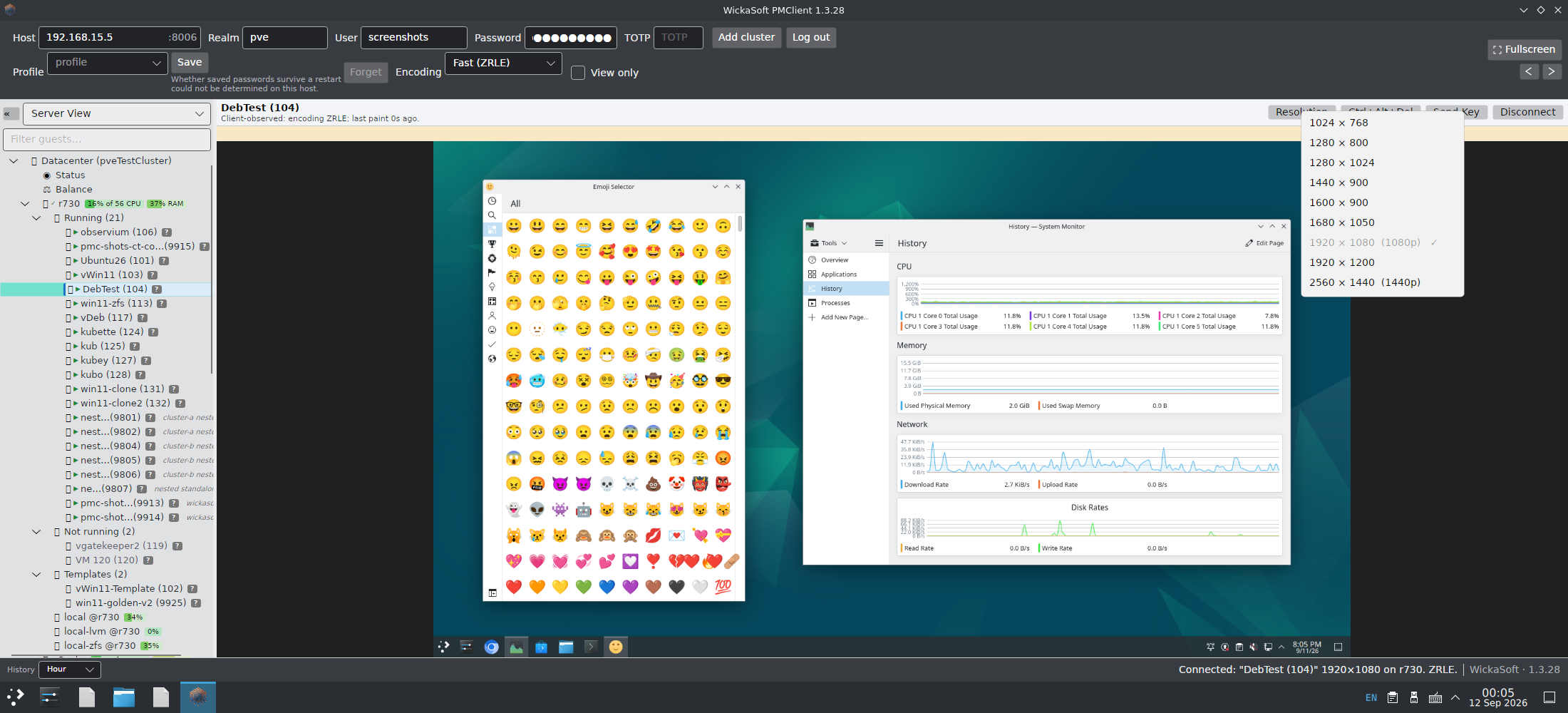The image size is (1568, 713).
Task: Open the recent emojis category in Emoji Selector
Action: (492, 201)
